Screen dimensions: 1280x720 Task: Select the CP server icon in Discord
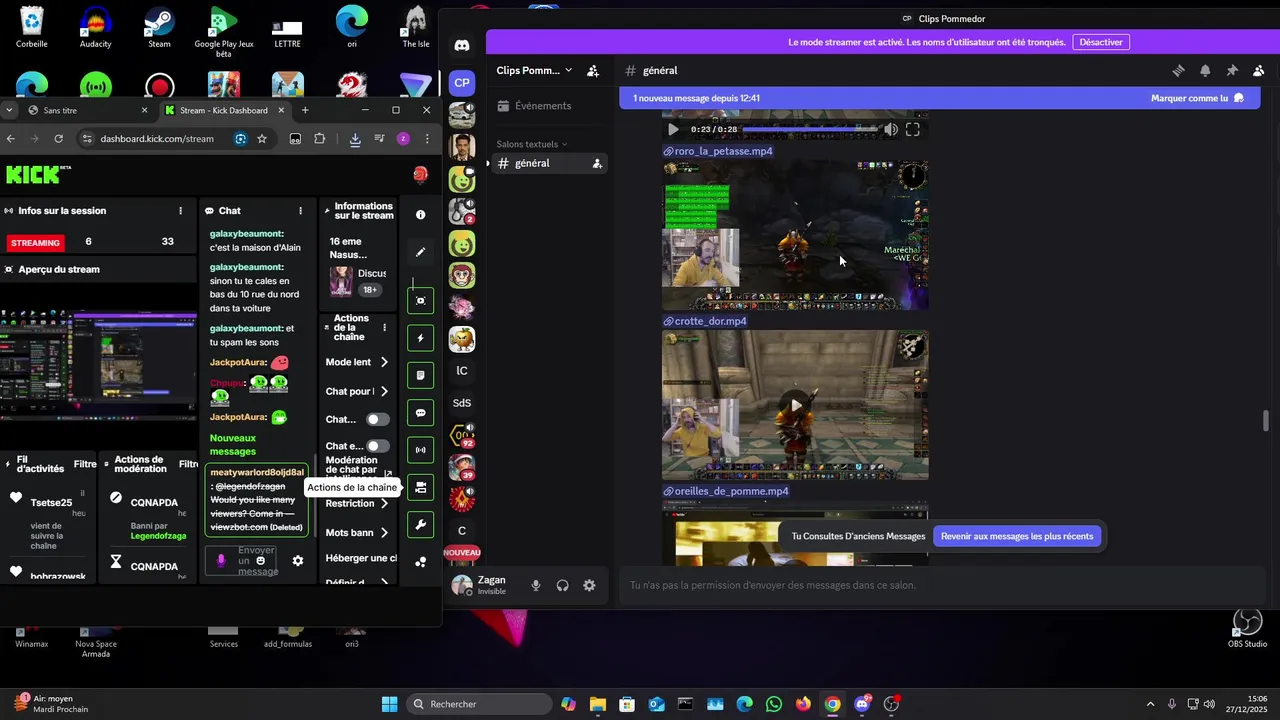click(461, 83)
